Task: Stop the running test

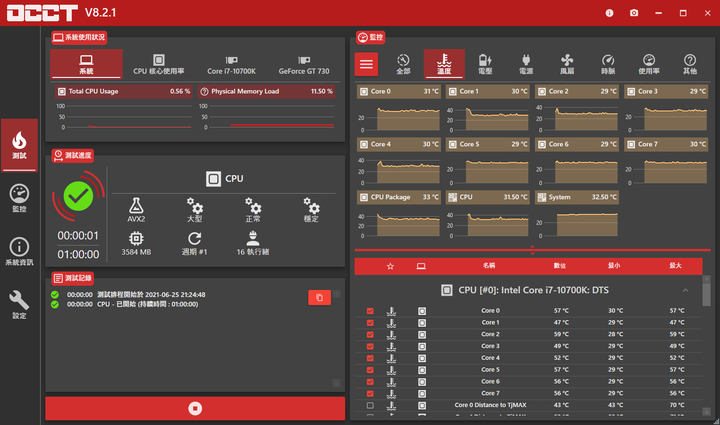Action: pyautogui.click(x=195, y=408)
